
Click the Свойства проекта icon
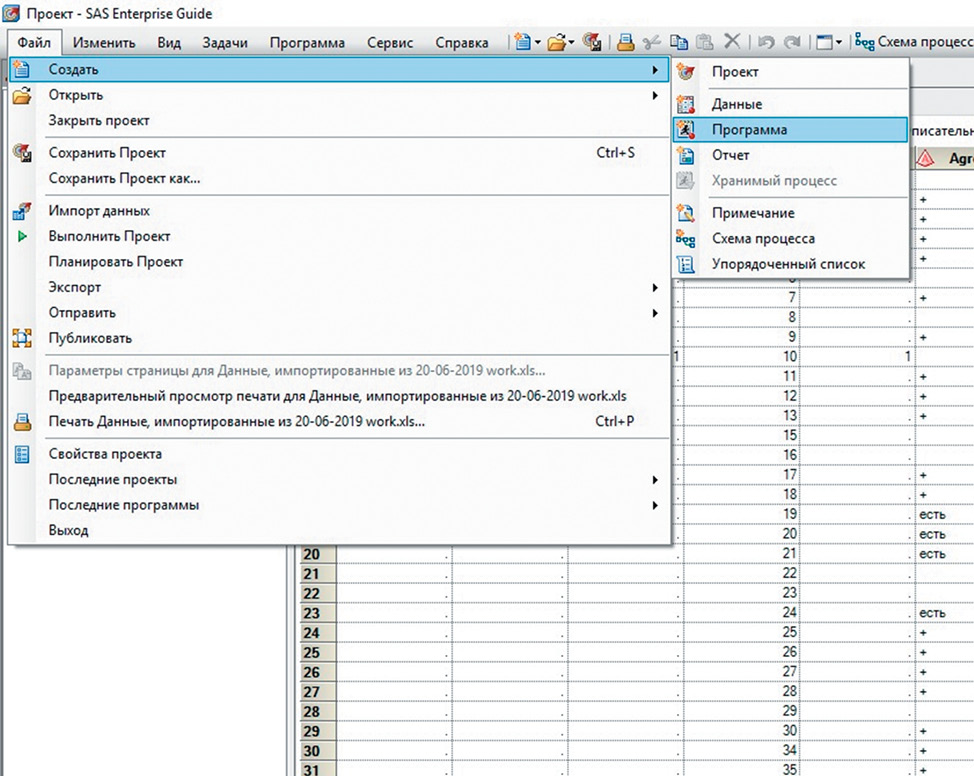(22, 454)
